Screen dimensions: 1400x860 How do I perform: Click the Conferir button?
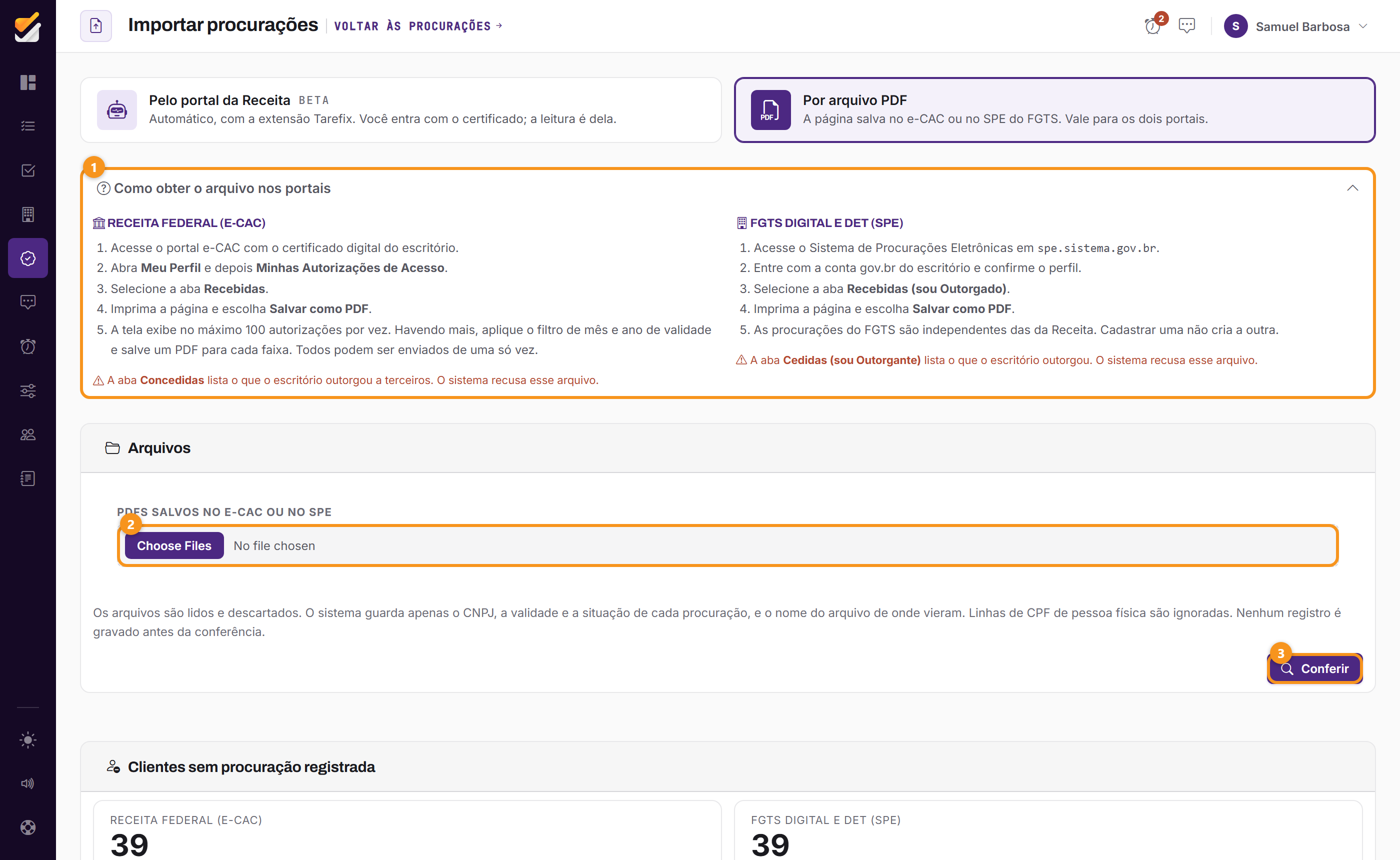click(1314, 668)
